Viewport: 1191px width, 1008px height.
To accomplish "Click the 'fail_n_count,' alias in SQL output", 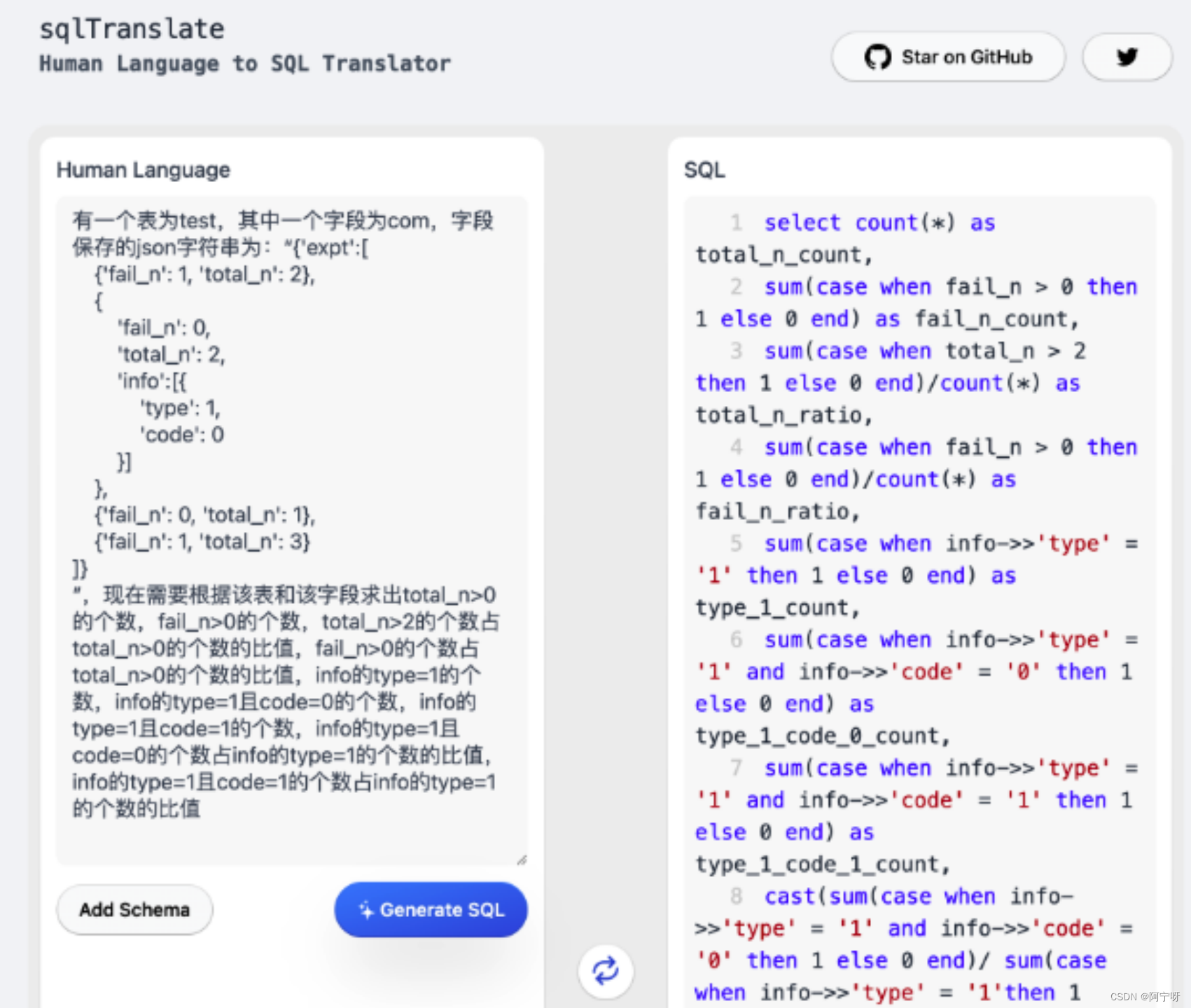I will pyautogui.click(x=996, y=319).
